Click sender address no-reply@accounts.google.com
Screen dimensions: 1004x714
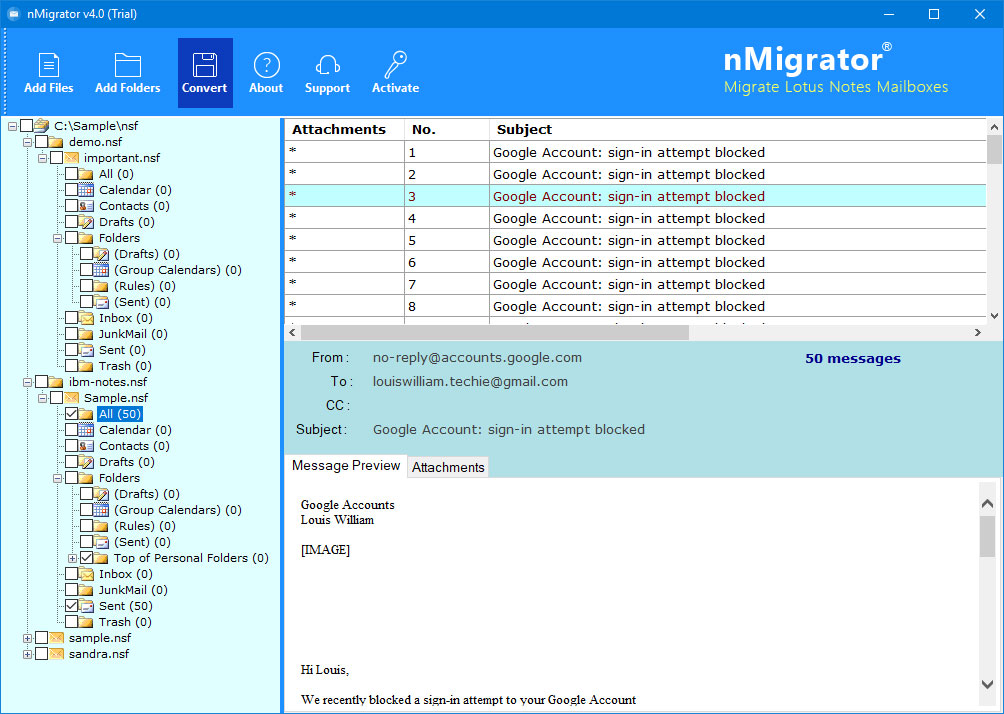click(477, 357)
